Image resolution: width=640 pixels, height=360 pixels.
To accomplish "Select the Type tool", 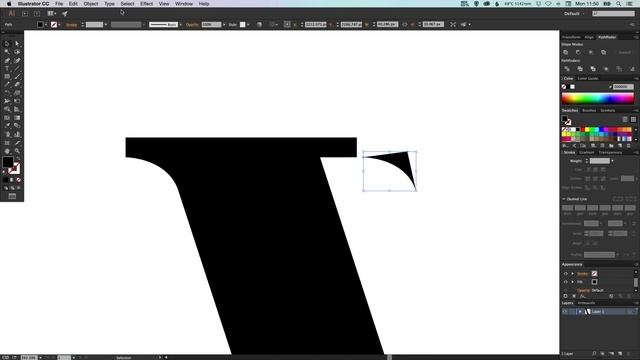I will 7,69.
